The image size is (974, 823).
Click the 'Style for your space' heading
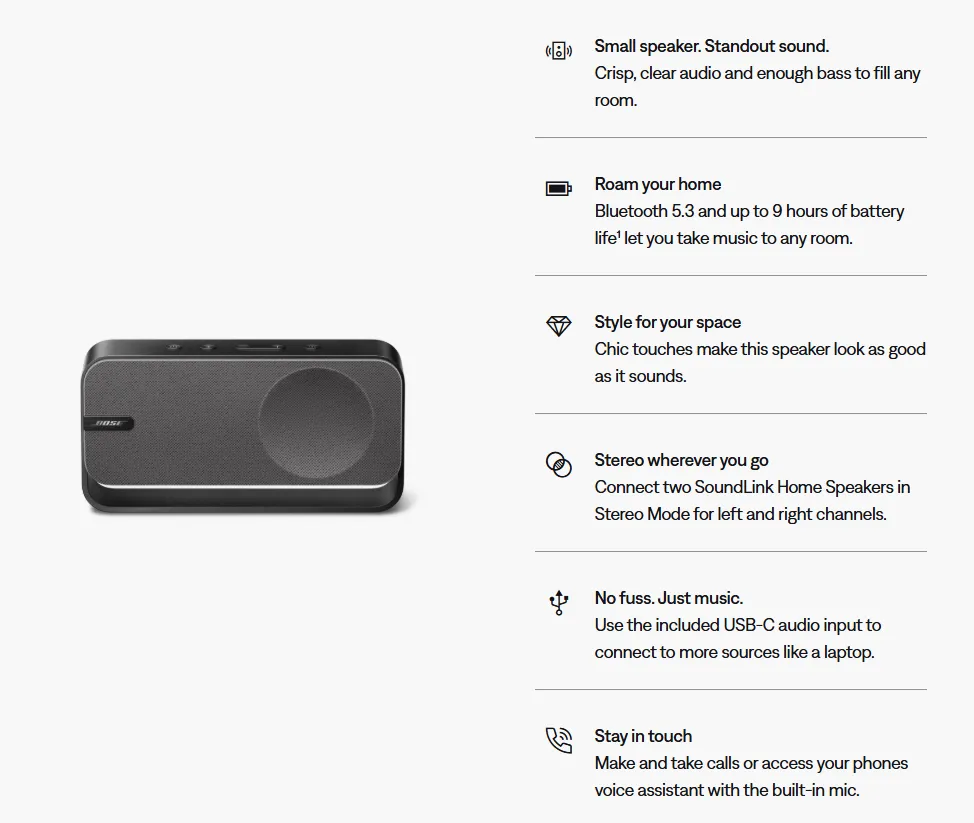(667, 322)
